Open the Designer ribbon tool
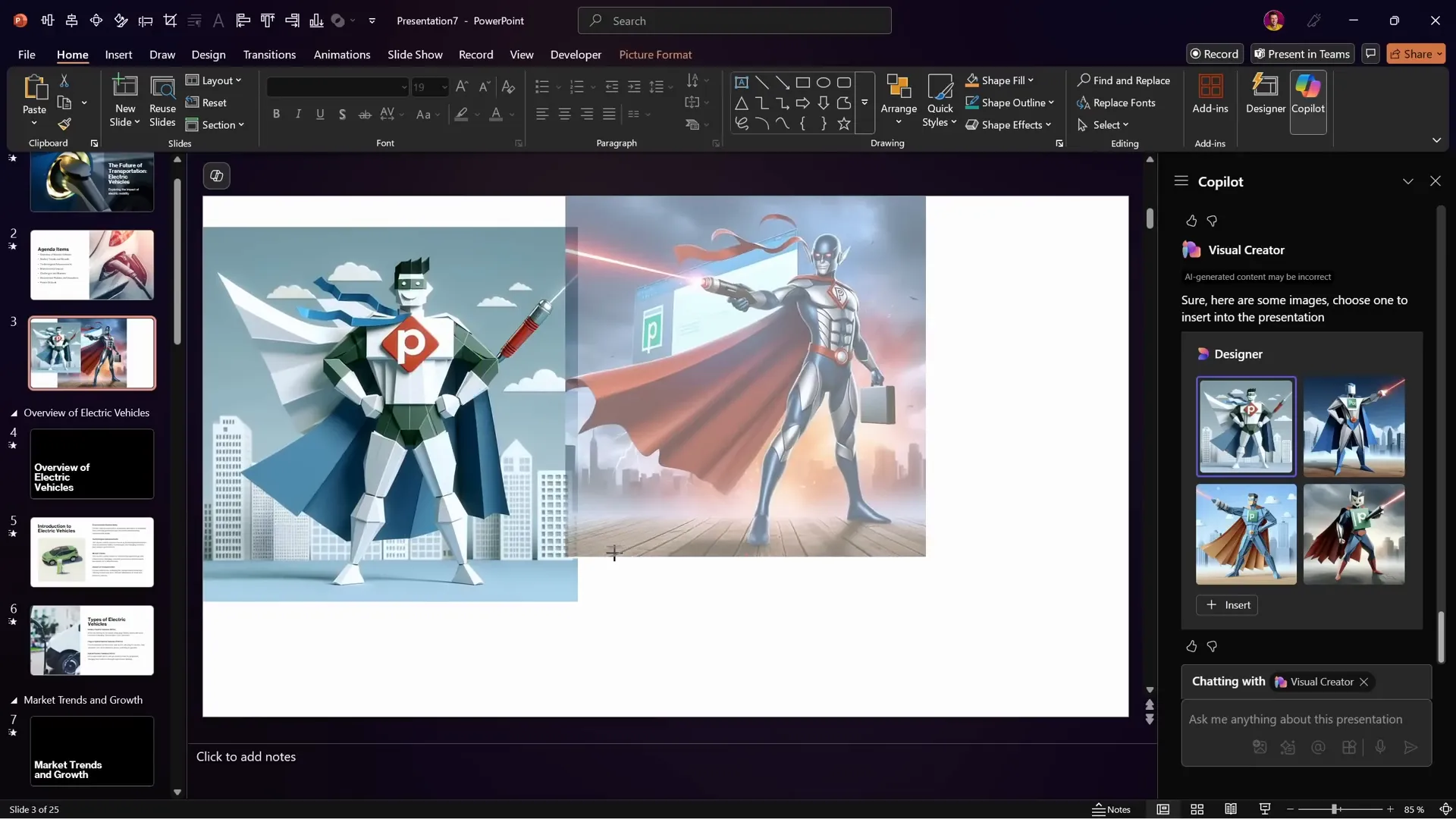The image size is (1456, 819). [x=1266, y=94]
